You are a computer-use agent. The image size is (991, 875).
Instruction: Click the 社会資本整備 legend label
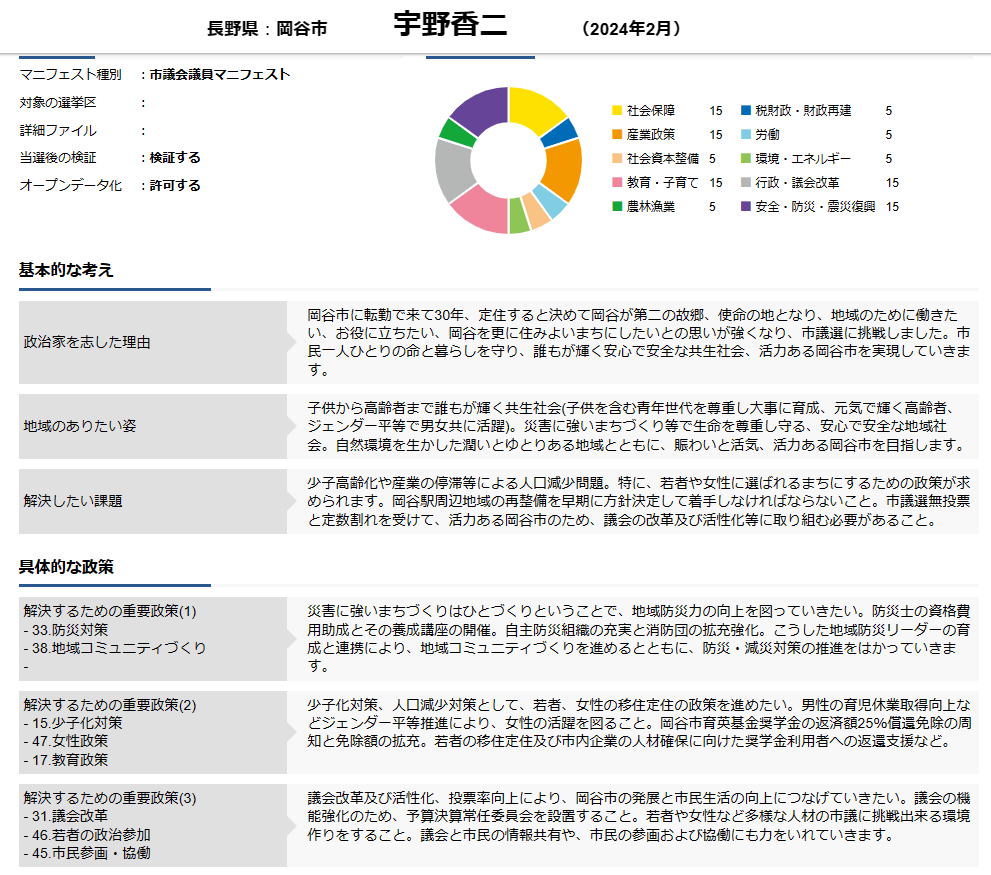(x=662, y=159)
